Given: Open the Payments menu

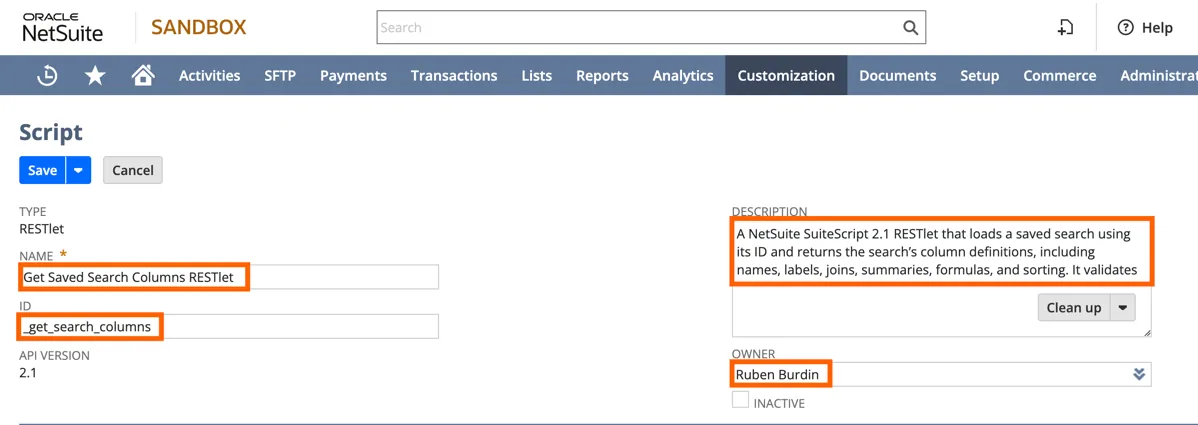Looking at the screenshot, I should [x=353, y=76].
